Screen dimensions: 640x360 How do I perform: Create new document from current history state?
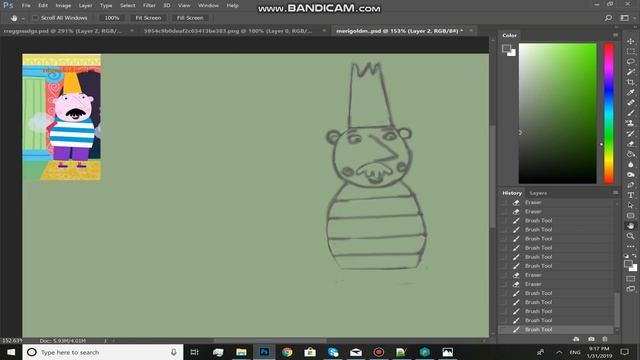[x=576, y=339]
